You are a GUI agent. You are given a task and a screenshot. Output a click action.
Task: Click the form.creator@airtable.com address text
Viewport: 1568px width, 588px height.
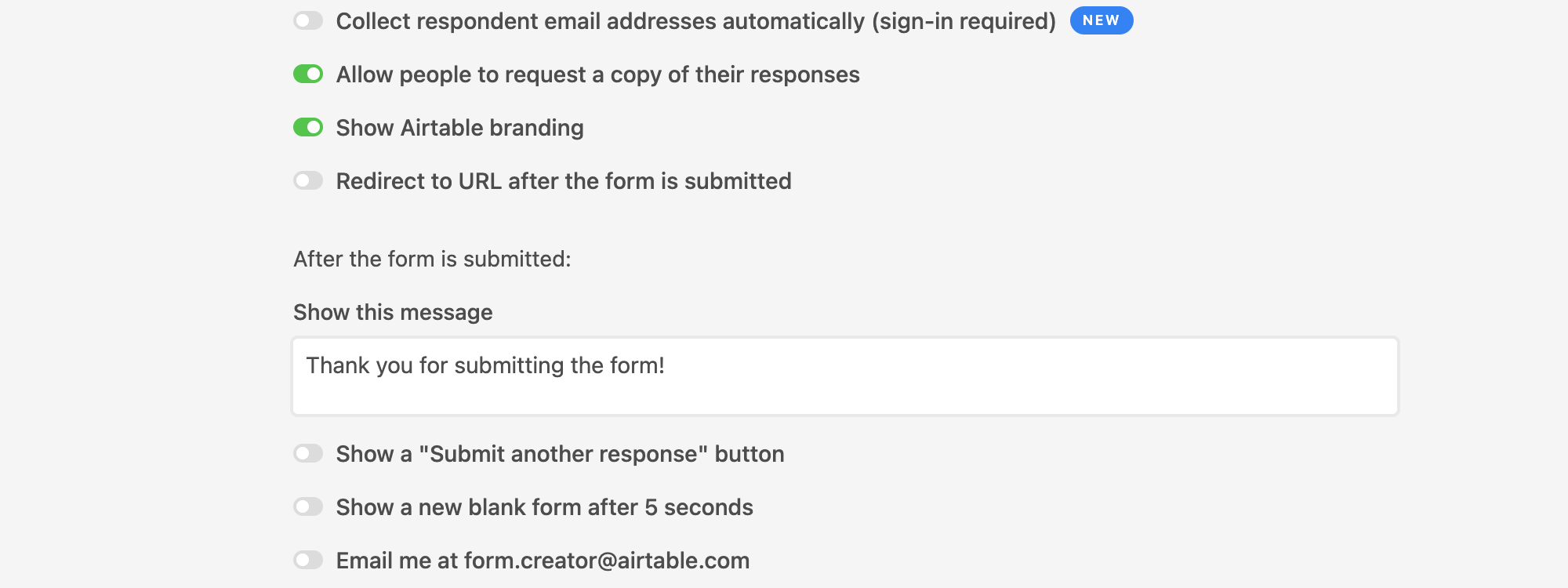607,561
